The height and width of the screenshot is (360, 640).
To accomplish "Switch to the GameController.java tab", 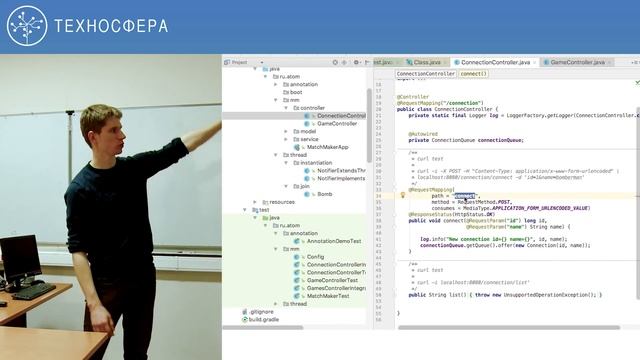I will 578,62.
